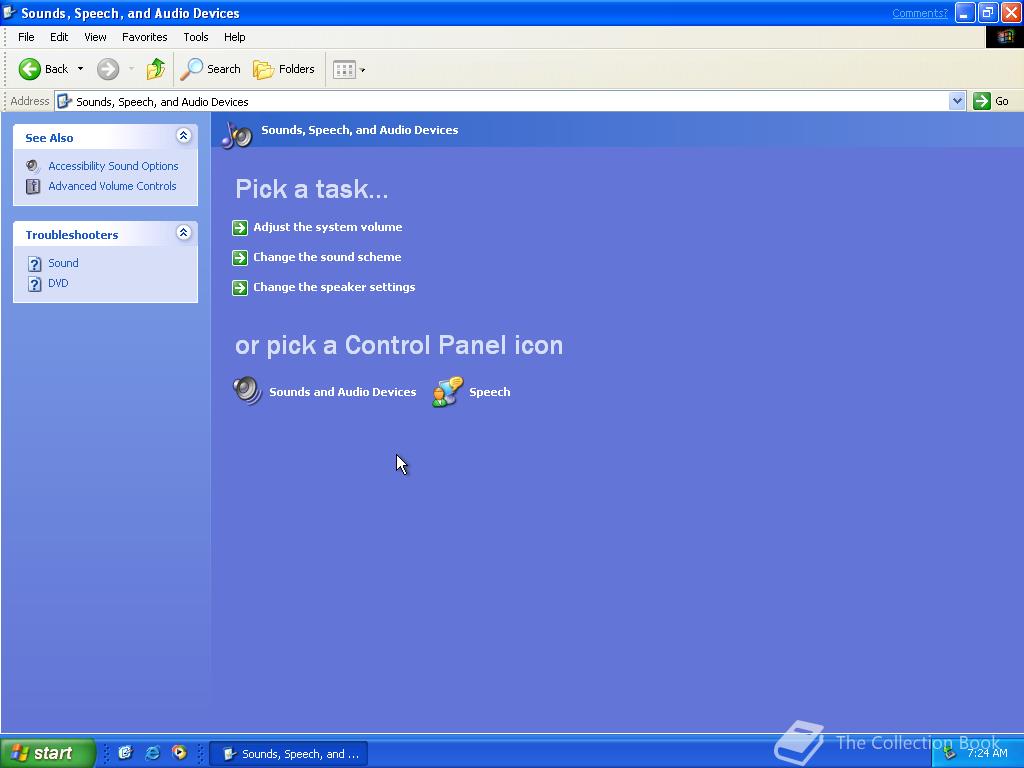Open the View menu
The image size is (1024, 768).
95,37
